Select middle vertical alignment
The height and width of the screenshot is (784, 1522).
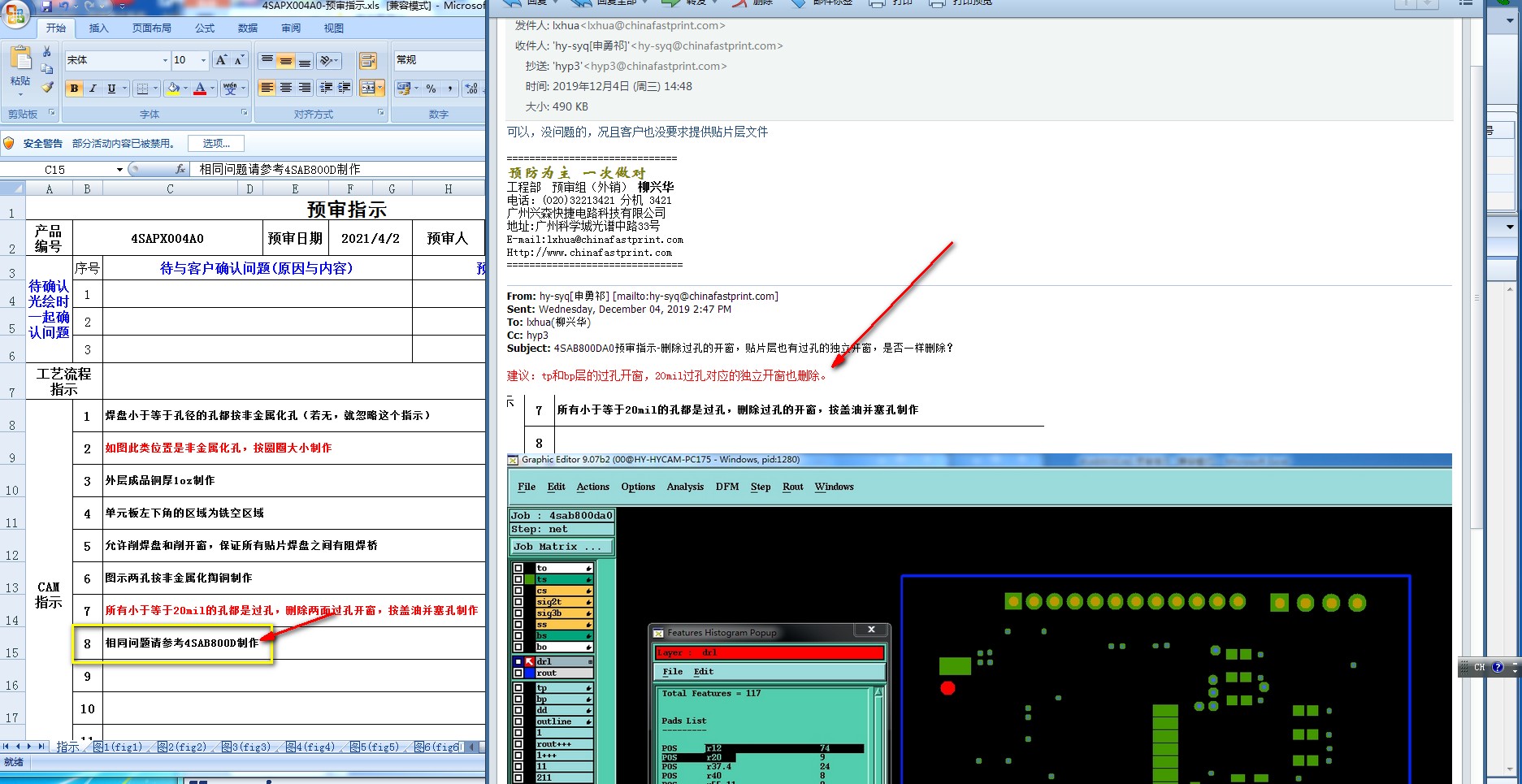pyautogui.click(x=285, y=61)
